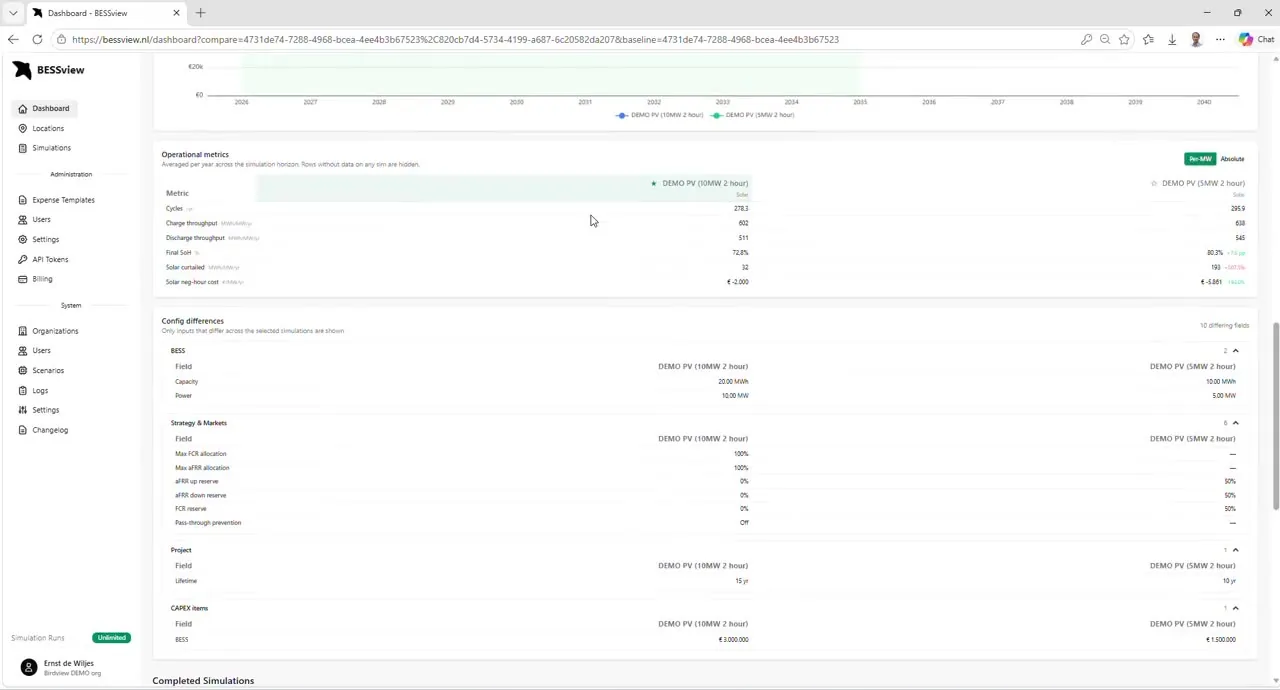Screen dimensions: 1280x690
Task: Set DEMO PV 5MW as baseline star
Action: tap(1153, 183)
